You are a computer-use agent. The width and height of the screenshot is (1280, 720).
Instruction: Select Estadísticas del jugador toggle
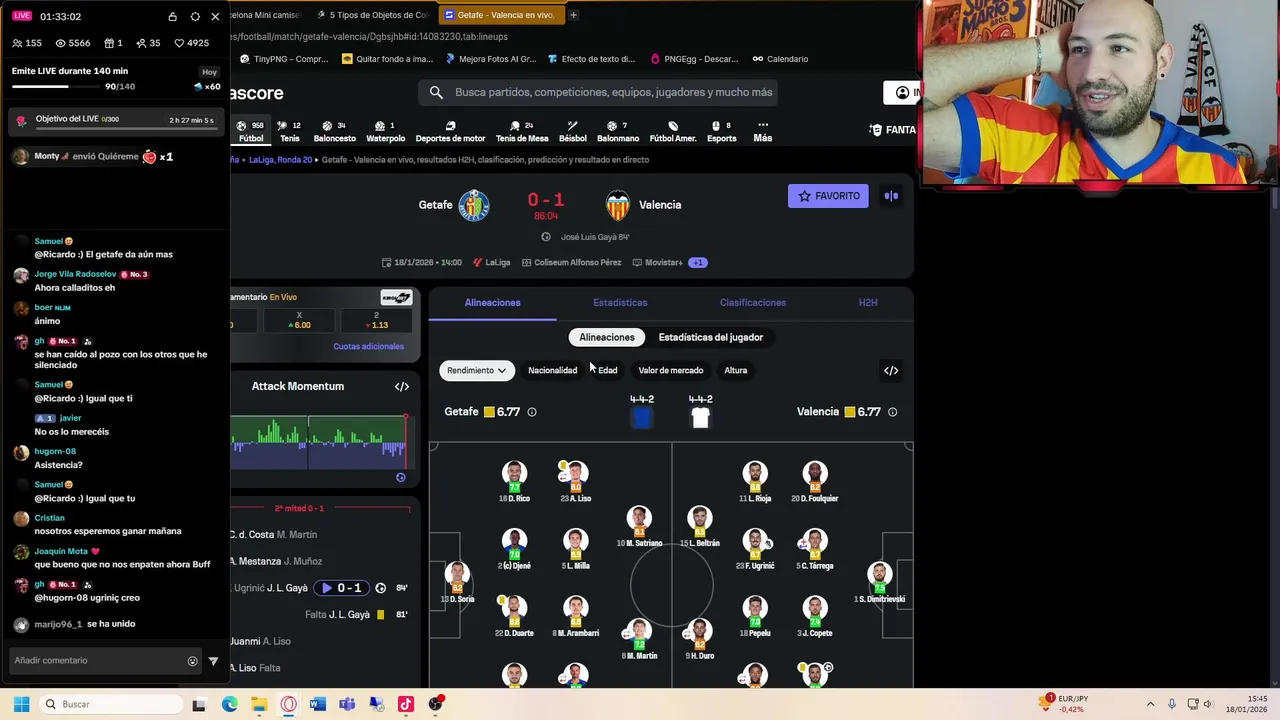click(711, 337)
